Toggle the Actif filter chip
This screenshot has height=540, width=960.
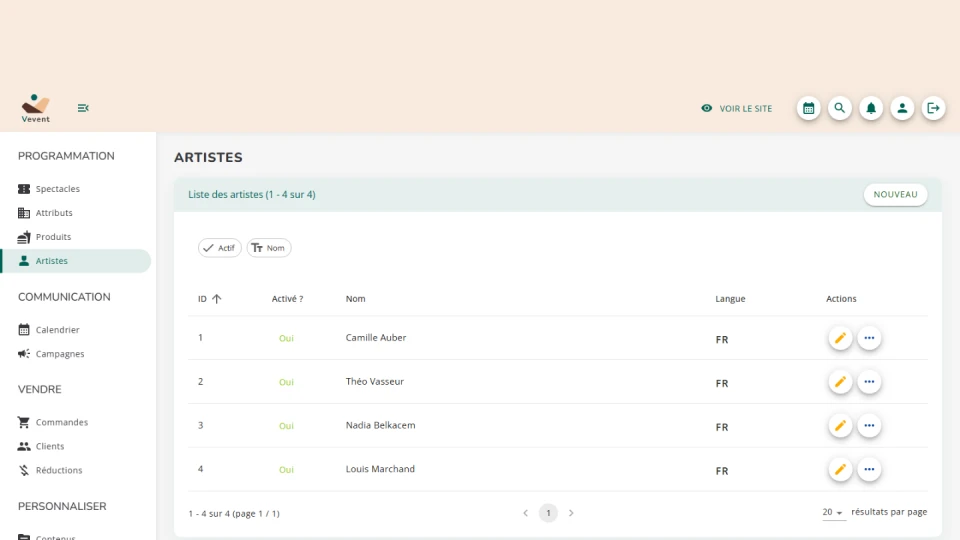220,248
